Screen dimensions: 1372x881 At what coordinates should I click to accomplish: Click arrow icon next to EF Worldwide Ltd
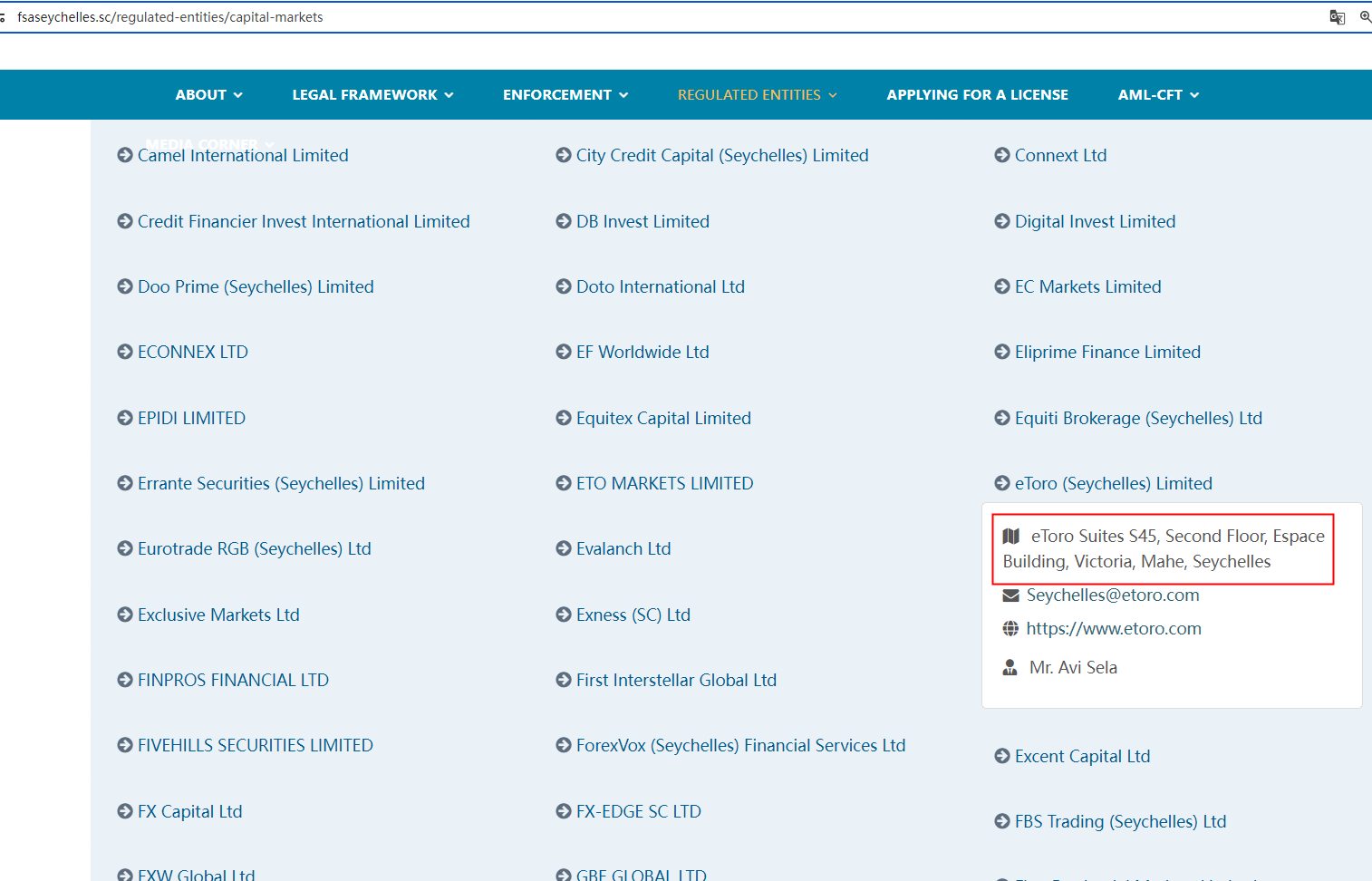[x=564, y=352]
